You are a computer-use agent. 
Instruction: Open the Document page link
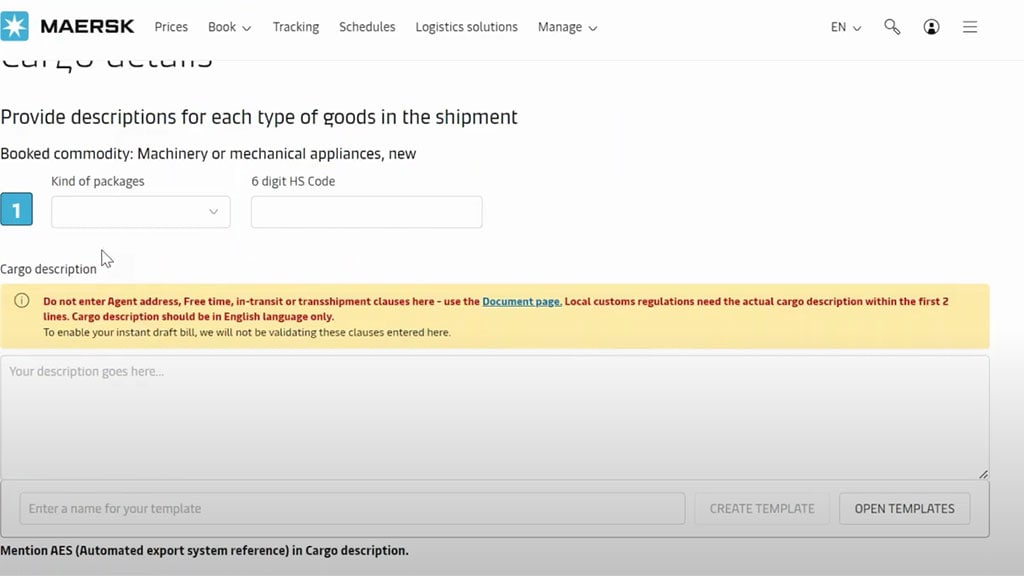coord(520,301)
